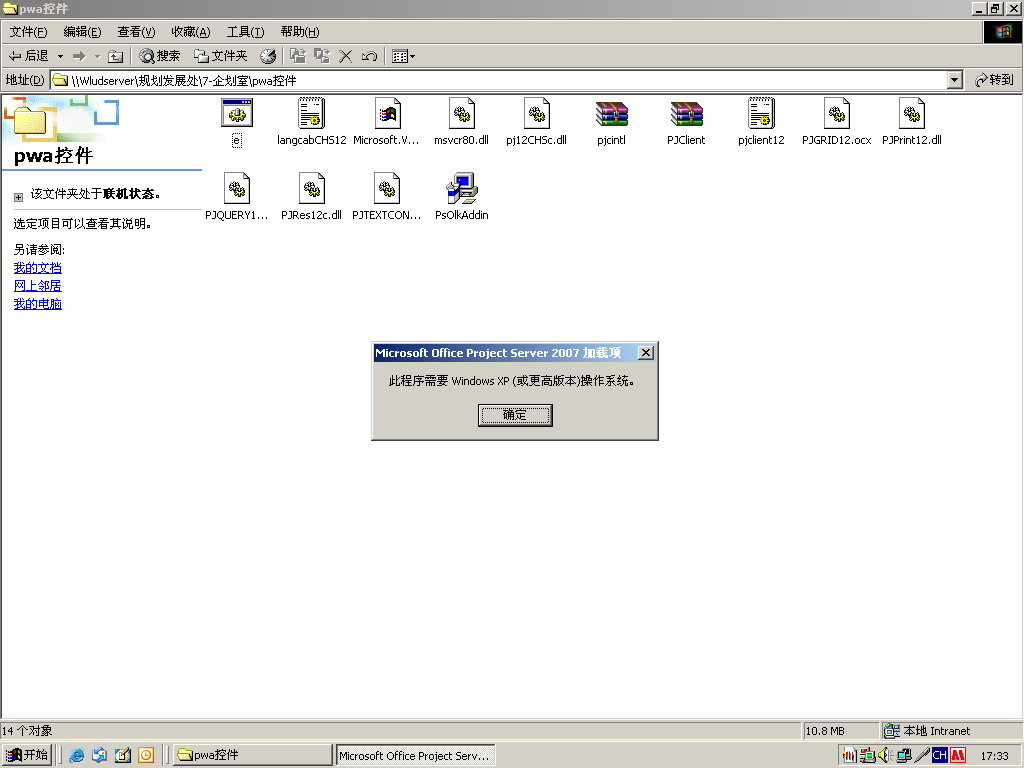The height and width of the screenshot is (768, 1024).
Task: Select the PJPrint12.dll file
Action: click(912, 123)
